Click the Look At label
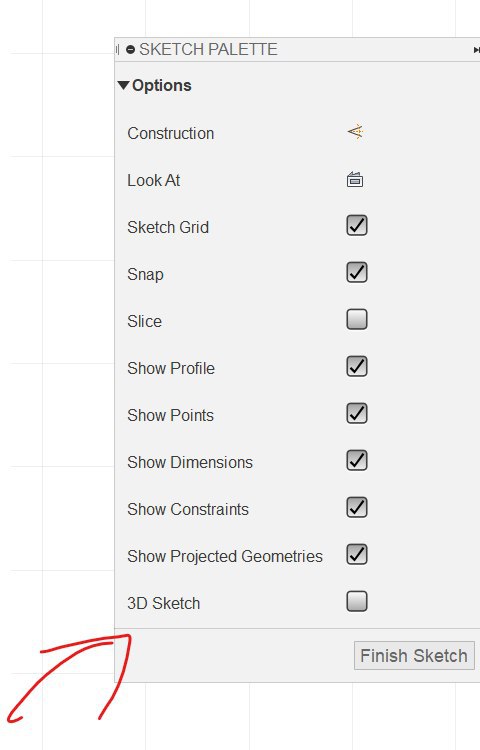 (x=153, y=180)
